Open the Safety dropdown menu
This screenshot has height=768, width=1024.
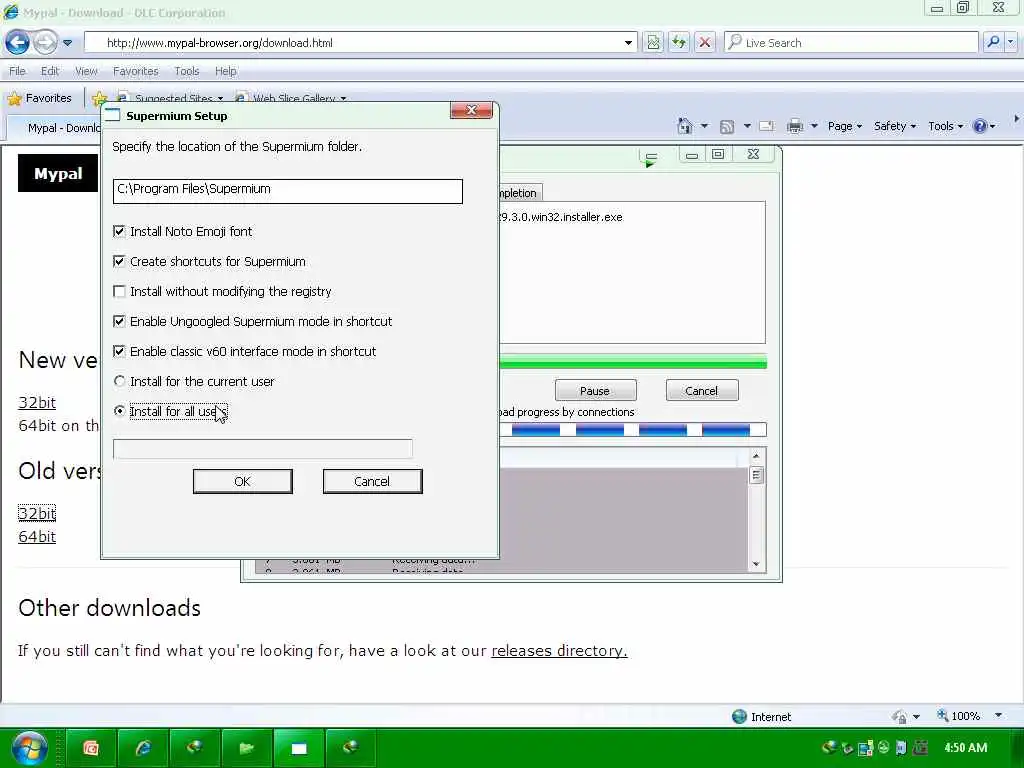click(x=895, y=126)
